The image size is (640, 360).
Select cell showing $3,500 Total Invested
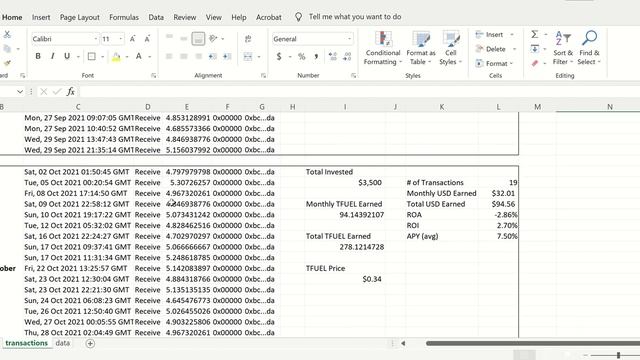[x=345, y=182]
